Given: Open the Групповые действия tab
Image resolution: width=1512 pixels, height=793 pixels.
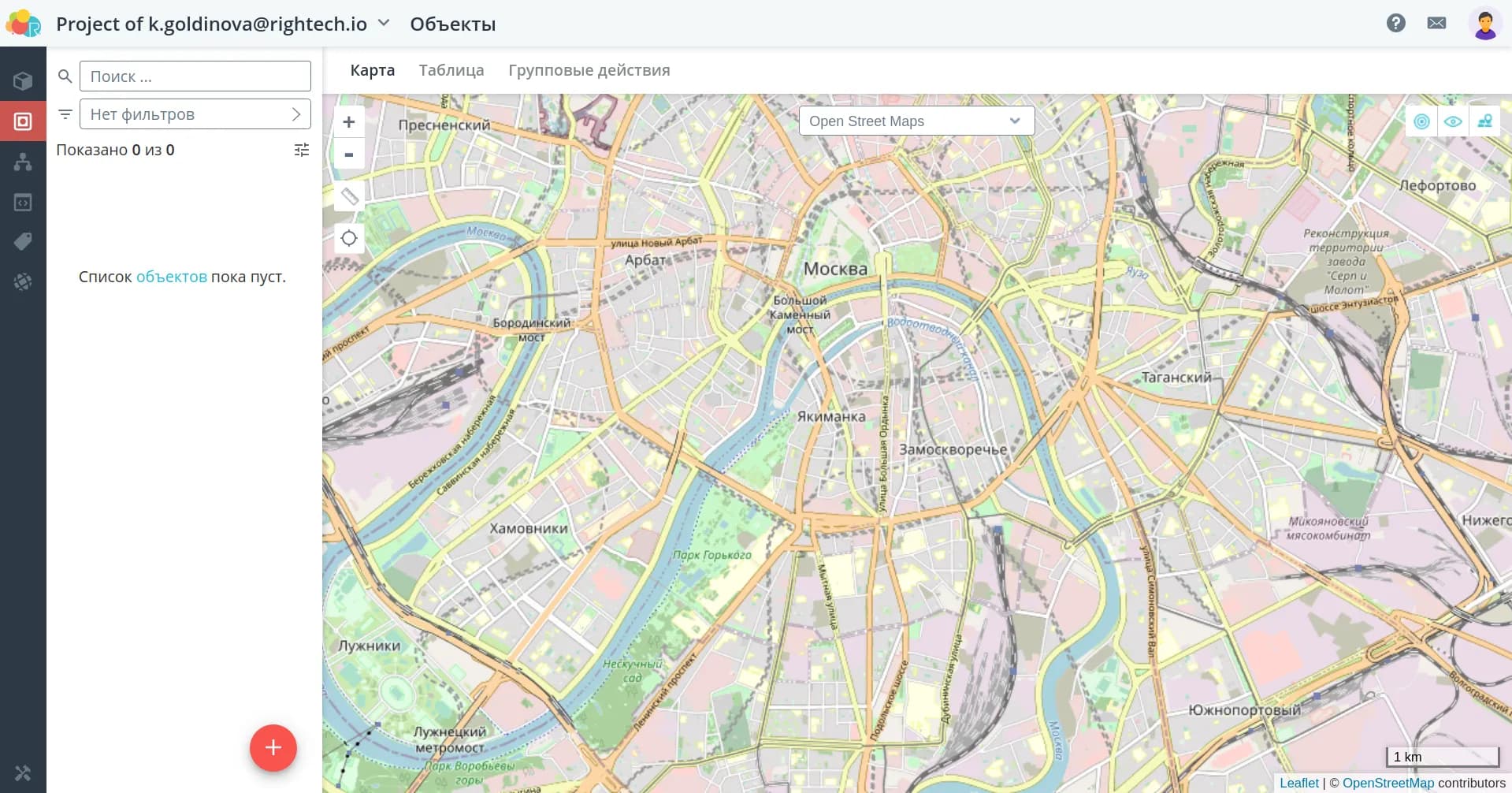Looking at the screenshot, I should point(589,70).
